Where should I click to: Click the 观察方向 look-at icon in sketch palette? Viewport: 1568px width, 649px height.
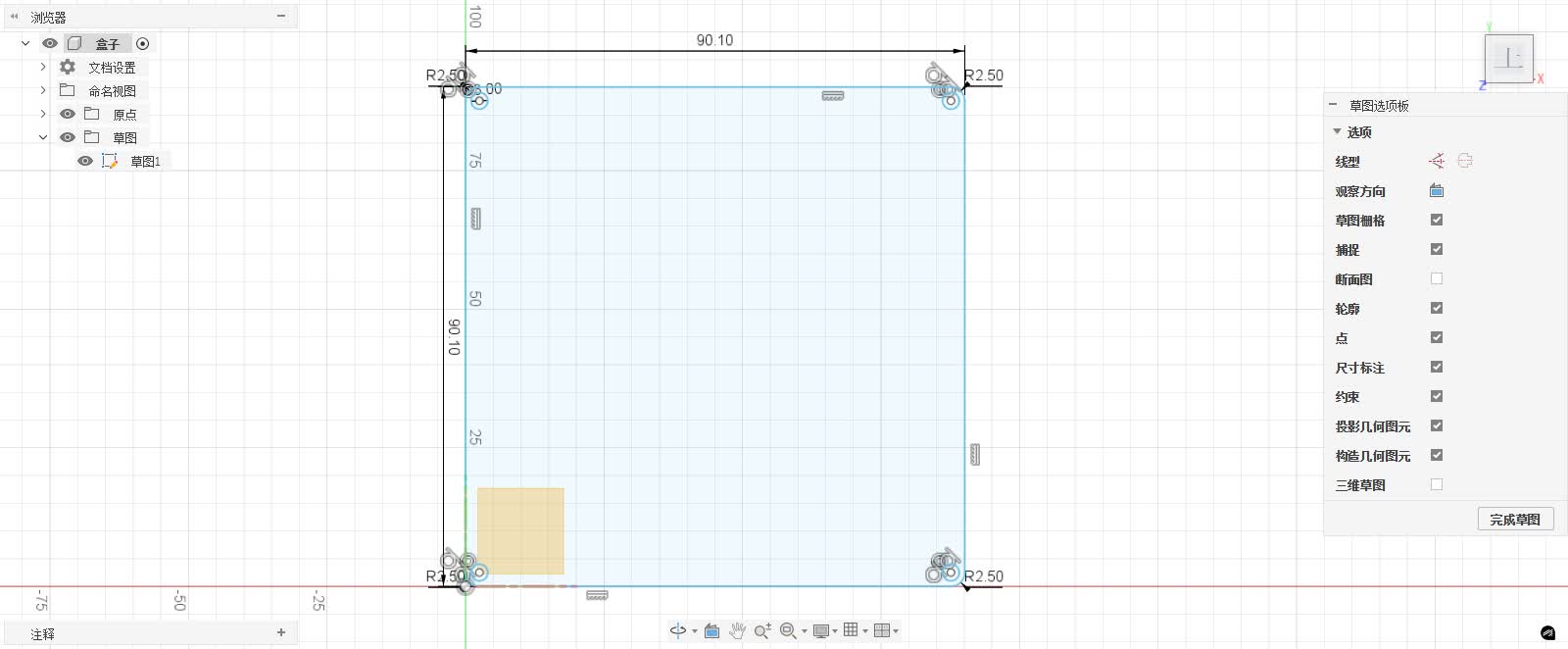pyautogui.click(x=1437, y=190)
